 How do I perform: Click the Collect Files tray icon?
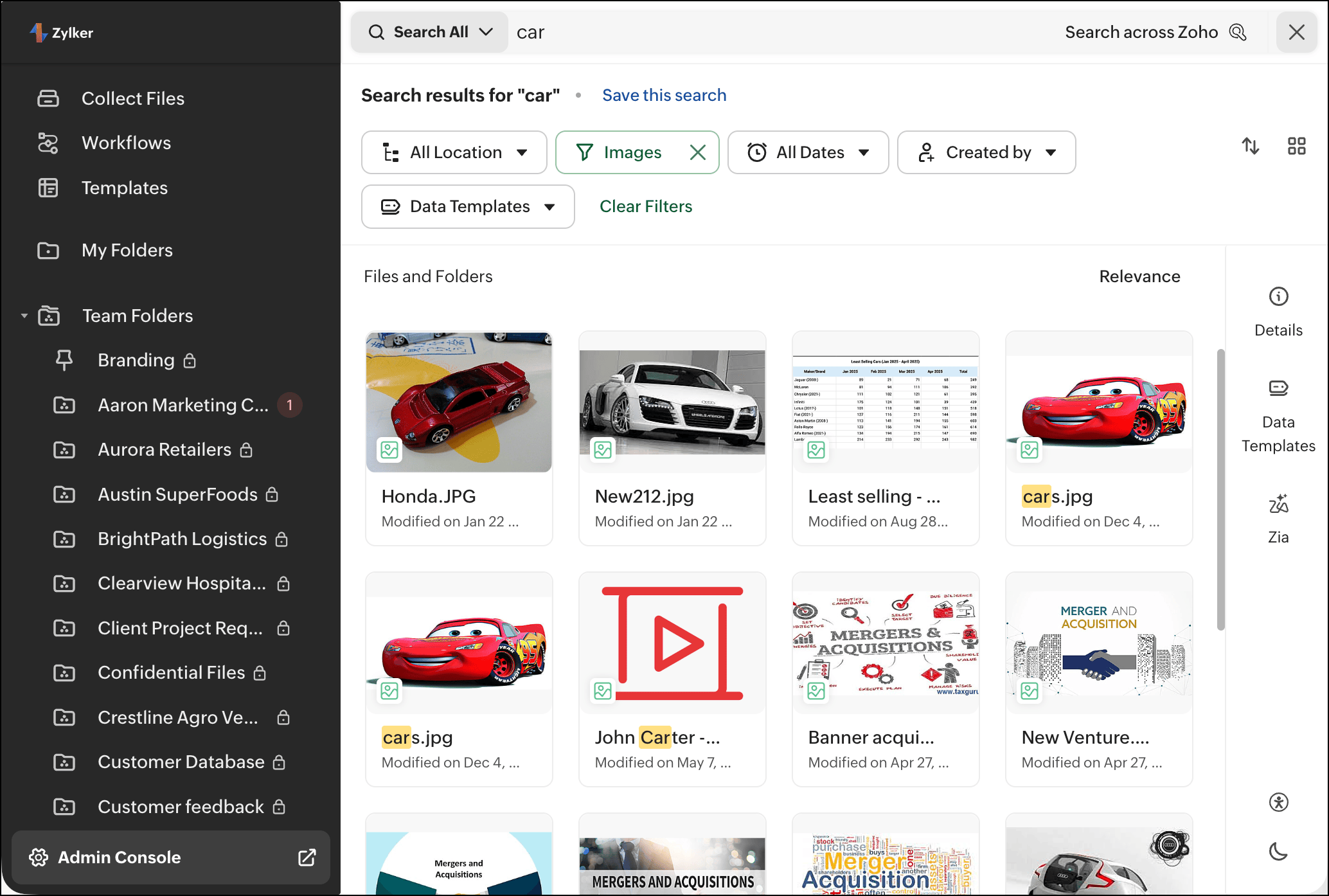pyautogui.click(x=48, y=98)
